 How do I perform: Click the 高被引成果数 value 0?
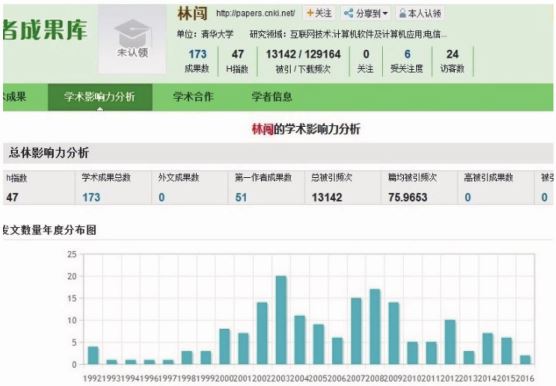468,197
